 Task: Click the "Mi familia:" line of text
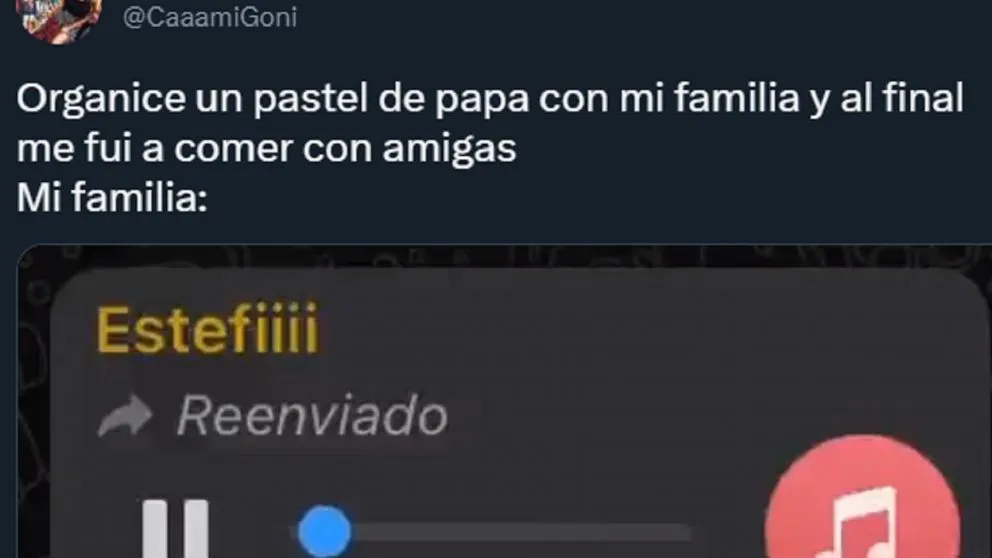click(x=112, y=198)
